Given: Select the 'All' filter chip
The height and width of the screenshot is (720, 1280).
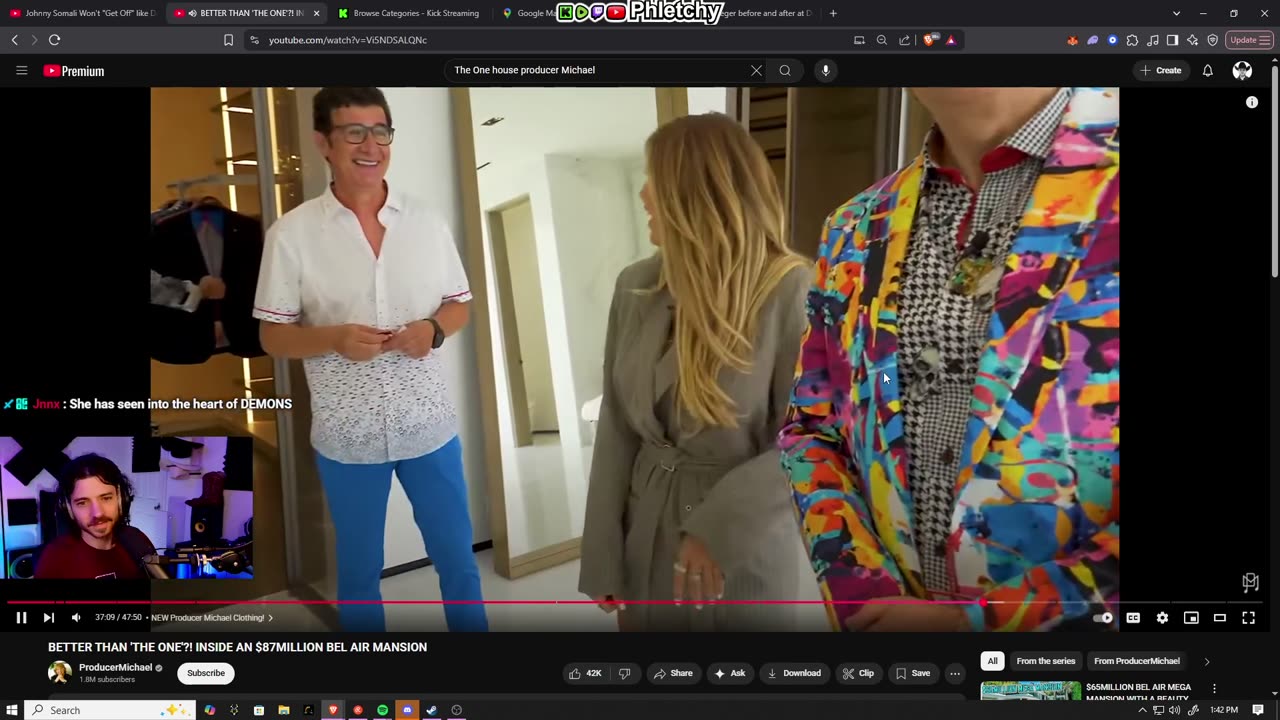Looking at the screenshot, I should [992, 661].
